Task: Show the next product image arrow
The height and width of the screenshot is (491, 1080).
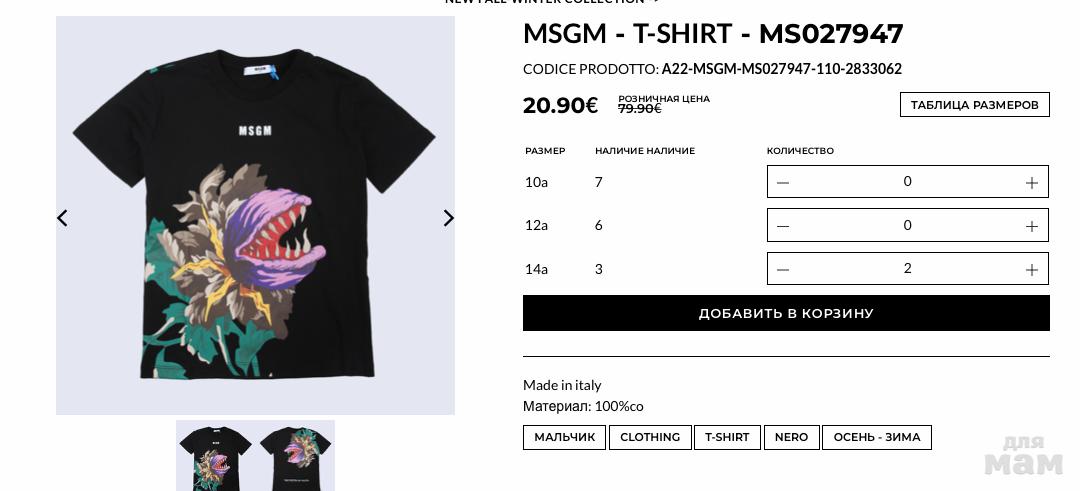Action: pyautogui.click(x=448, y=218)
